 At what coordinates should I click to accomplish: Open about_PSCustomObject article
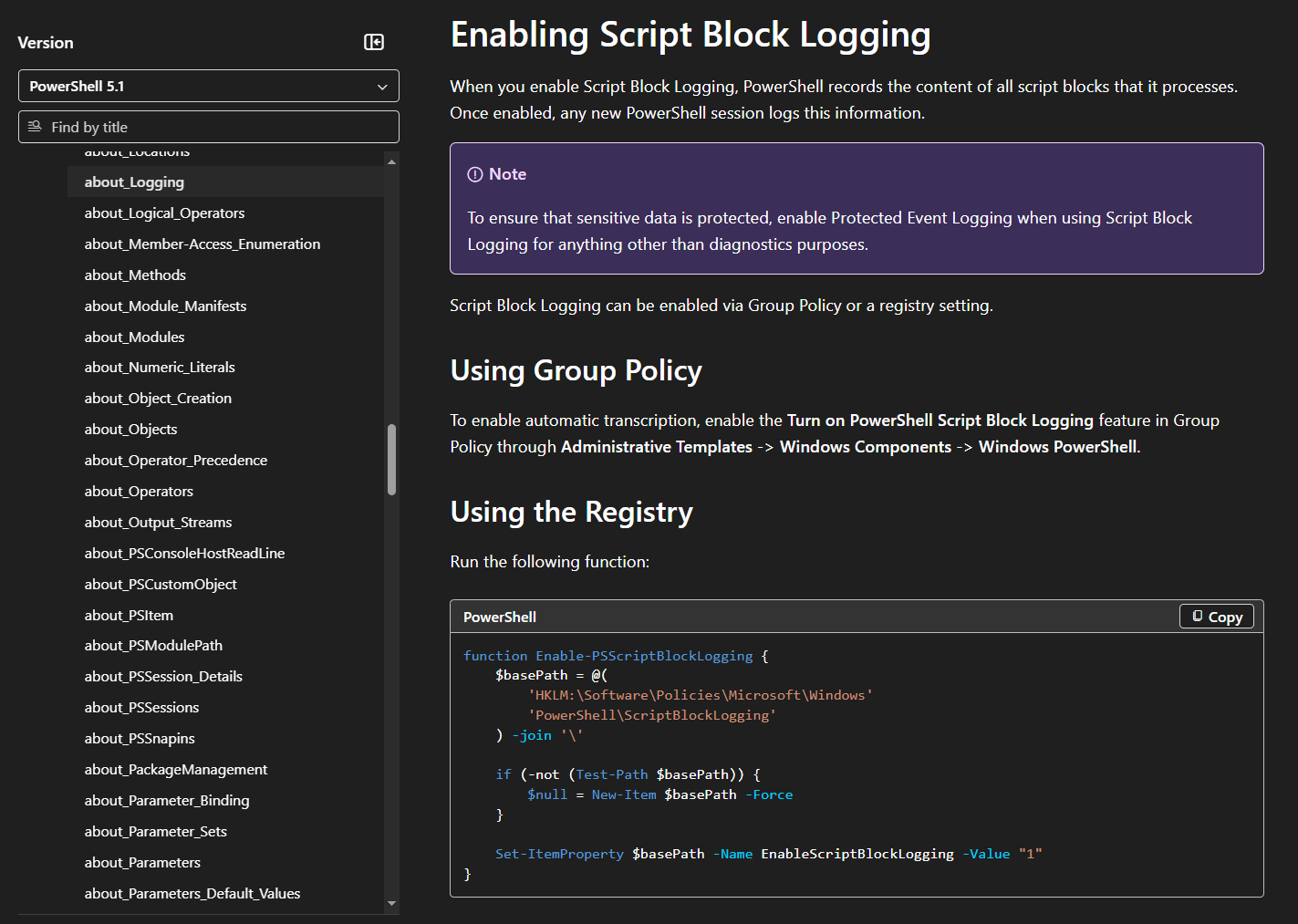161,585
